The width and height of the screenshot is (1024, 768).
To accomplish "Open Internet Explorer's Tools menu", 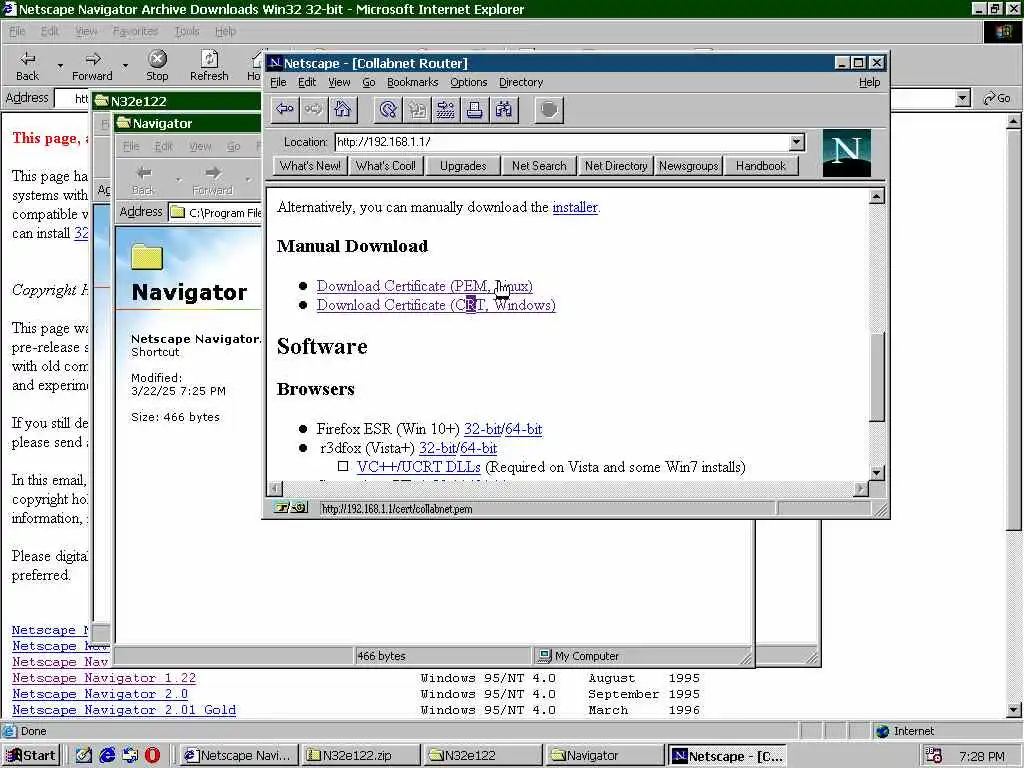I will 187,31.
